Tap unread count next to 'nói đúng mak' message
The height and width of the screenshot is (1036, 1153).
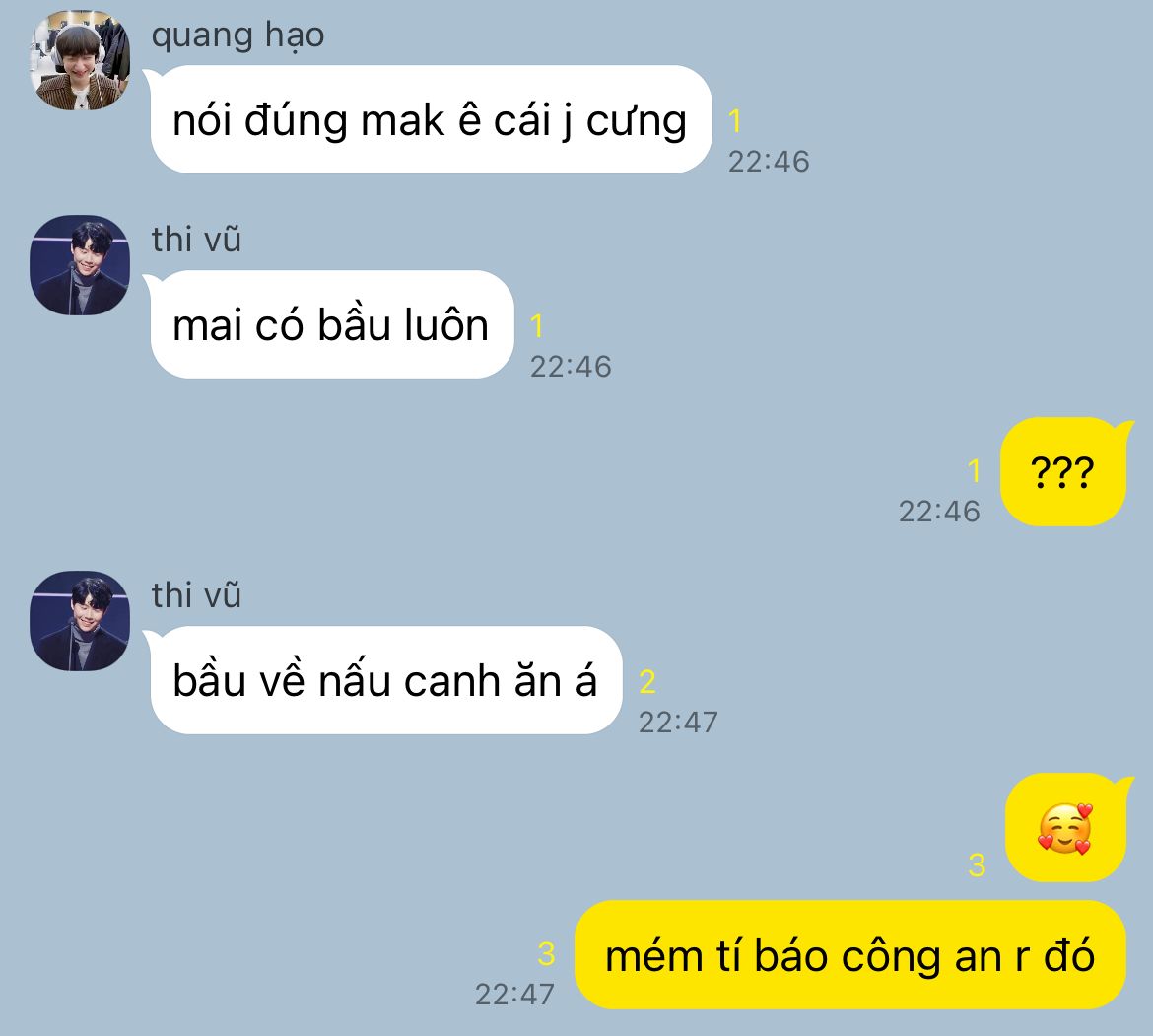tap(734, 121)
